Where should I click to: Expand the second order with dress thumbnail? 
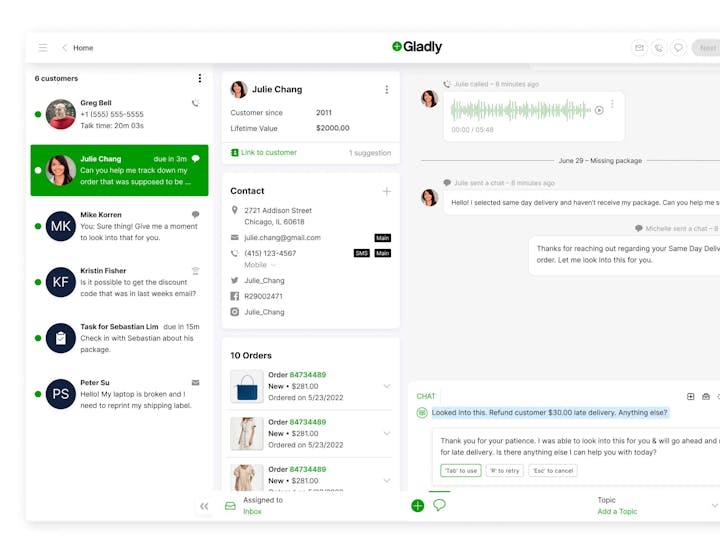click(x=387, y=433)
